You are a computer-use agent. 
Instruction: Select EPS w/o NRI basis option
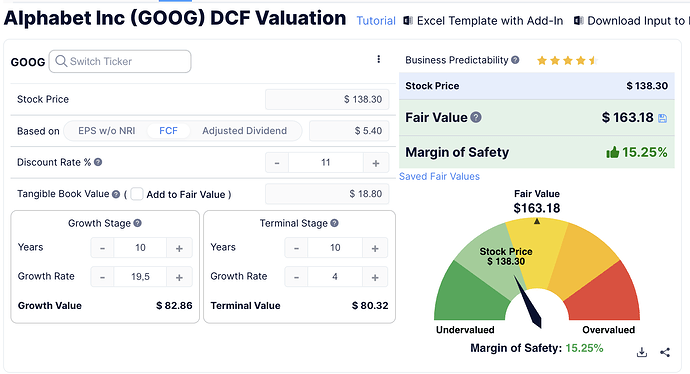[x=106, y=131]
